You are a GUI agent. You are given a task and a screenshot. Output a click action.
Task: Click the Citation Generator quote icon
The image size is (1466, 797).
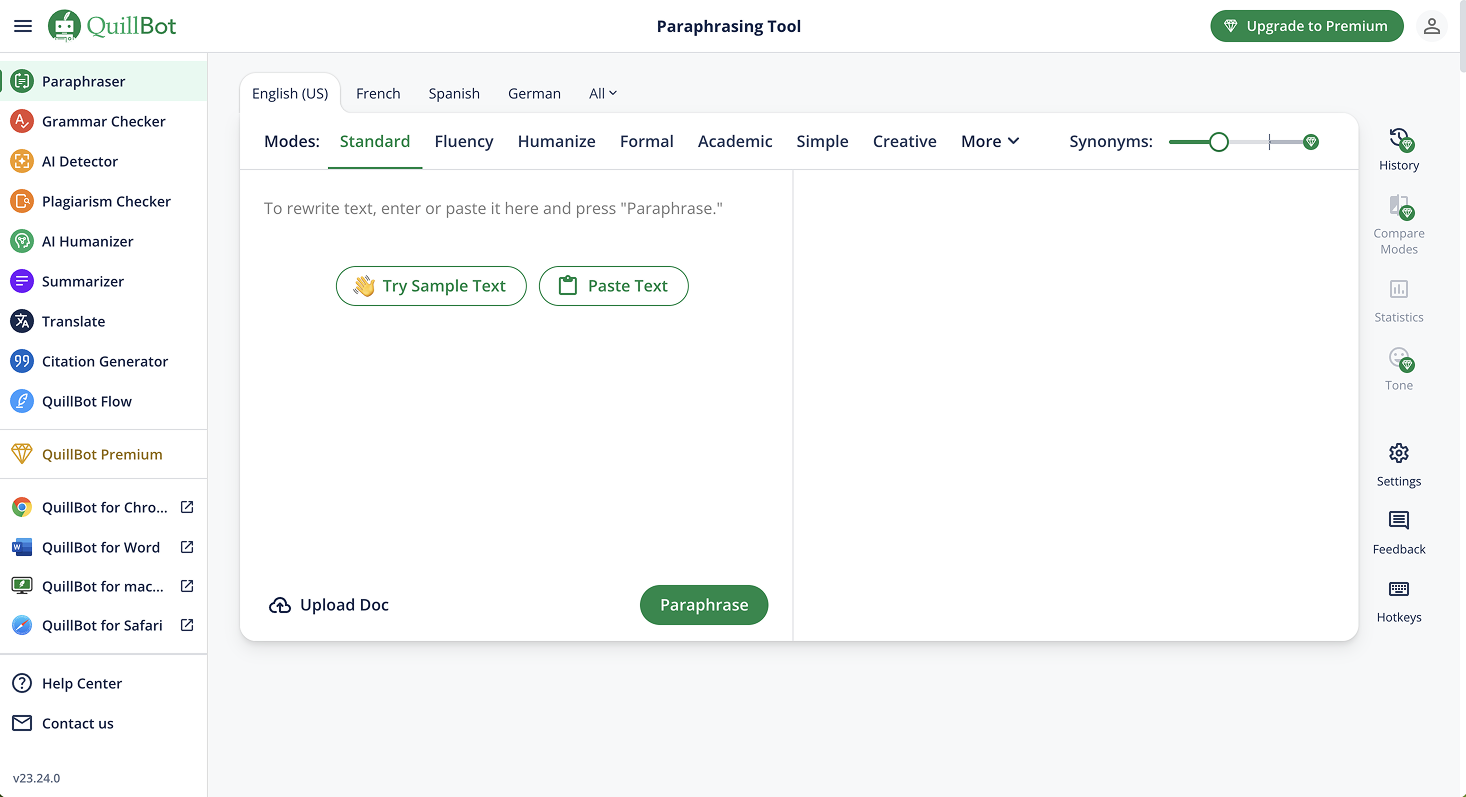point(22,361)
